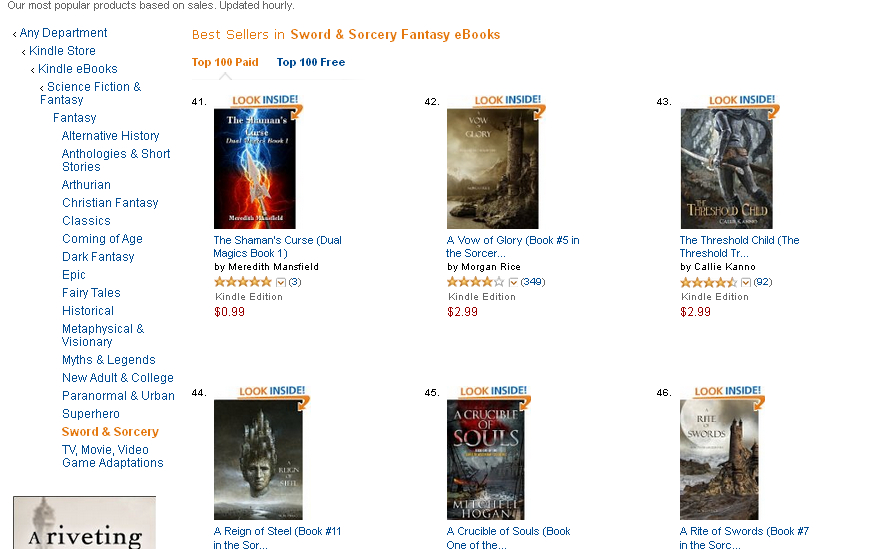The width and height of the screenshot is (870, 549).
Task: Select Top 100 Paid tab
Action: 225,62
